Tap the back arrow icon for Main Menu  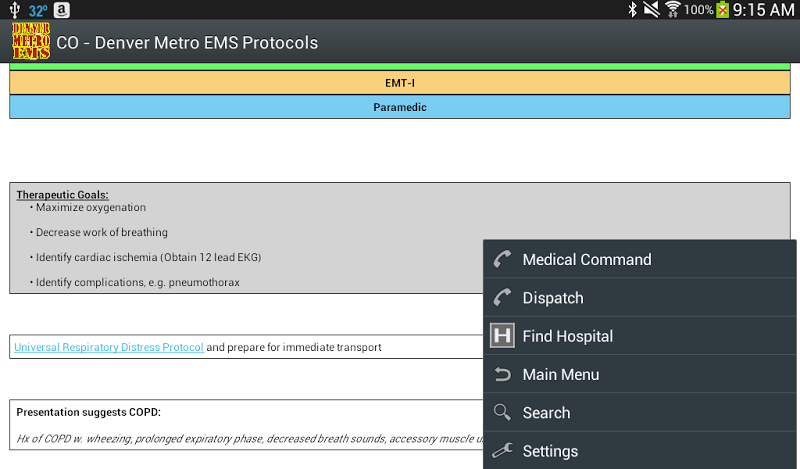pyautogui.click(x=502, y=374)
